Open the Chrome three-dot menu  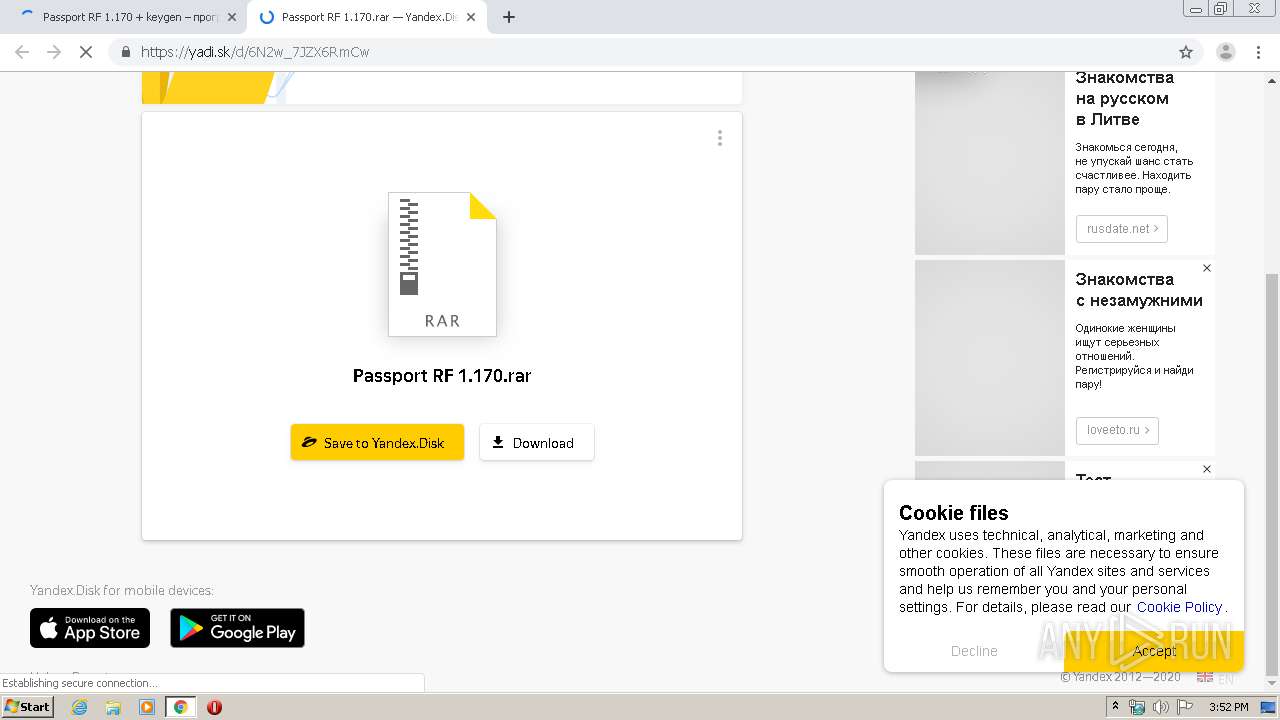click(x=1258, y=52)
